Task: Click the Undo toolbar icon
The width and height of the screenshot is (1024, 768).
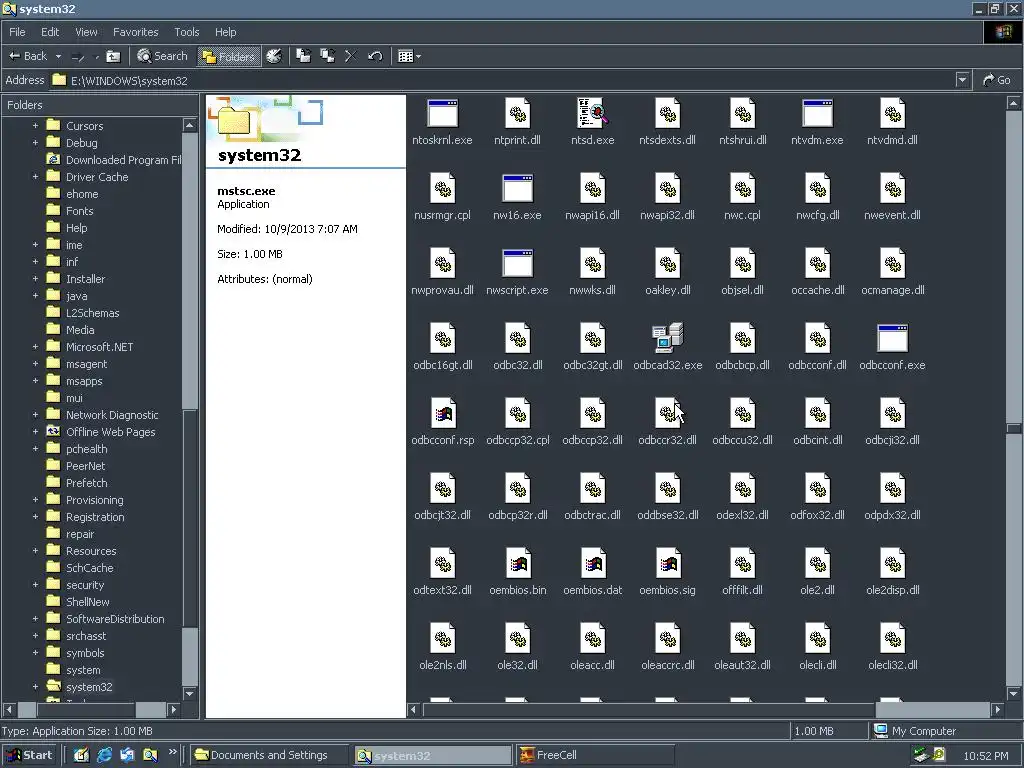Action: [x=375, y=56]
